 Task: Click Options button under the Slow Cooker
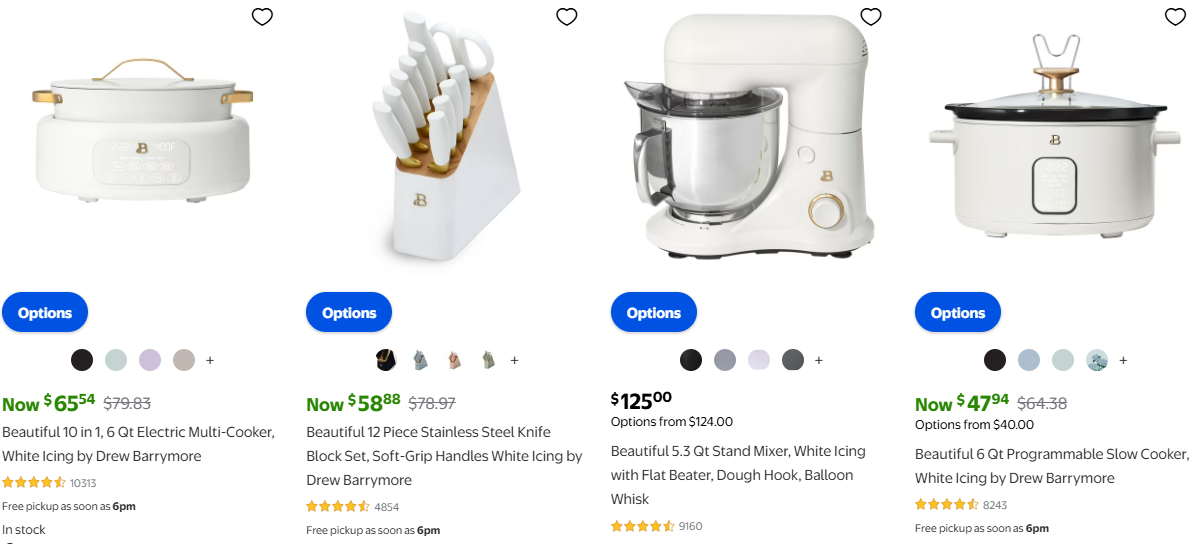(958, 313)
